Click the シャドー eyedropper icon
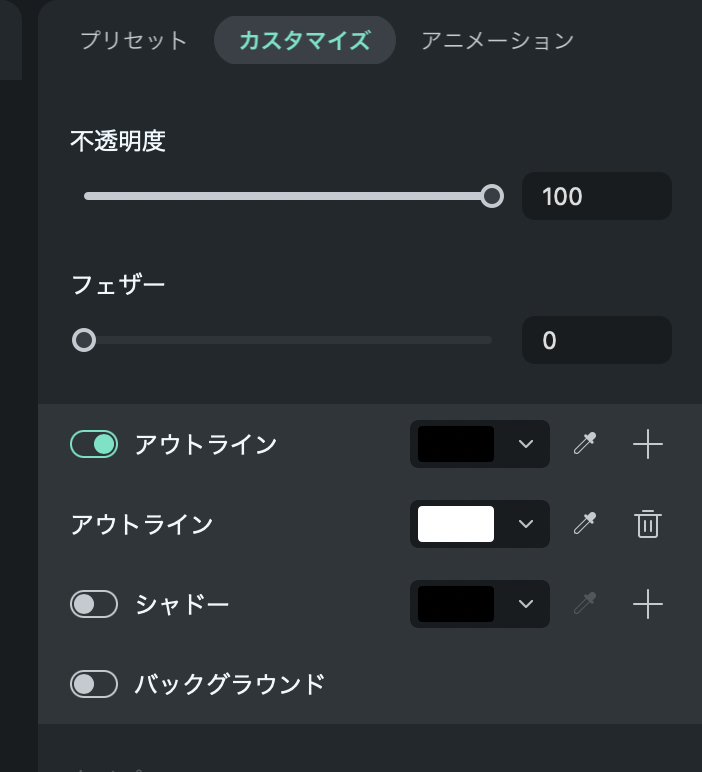702x772 pixels. (x=585, y=604)
